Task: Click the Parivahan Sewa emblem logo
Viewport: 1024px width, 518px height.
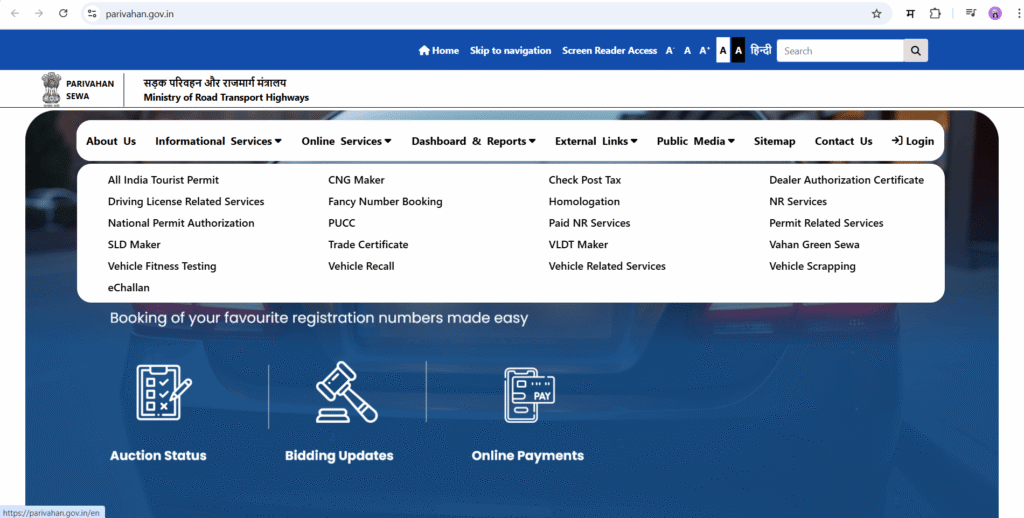Action: (51, 90)
